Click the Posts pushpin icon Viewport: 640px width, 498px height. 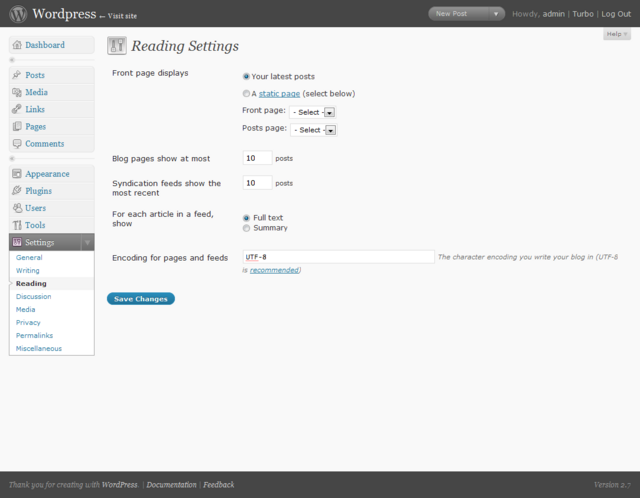[17, 75]
